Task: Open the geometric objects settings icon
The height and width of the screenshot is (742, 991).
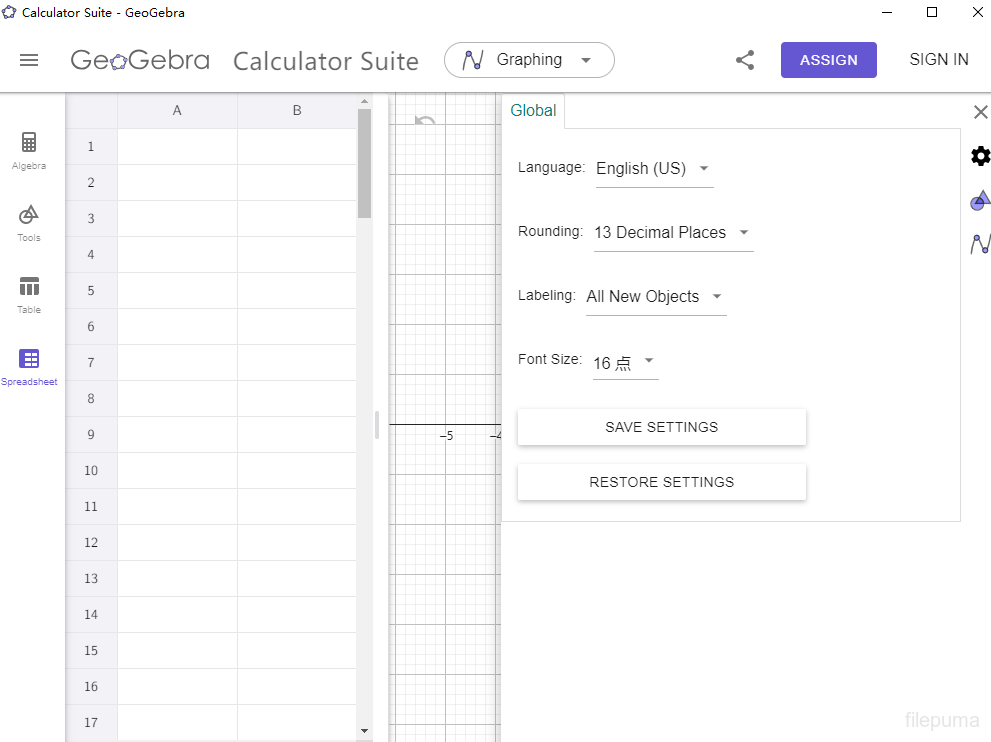Action: click(980, 200)
